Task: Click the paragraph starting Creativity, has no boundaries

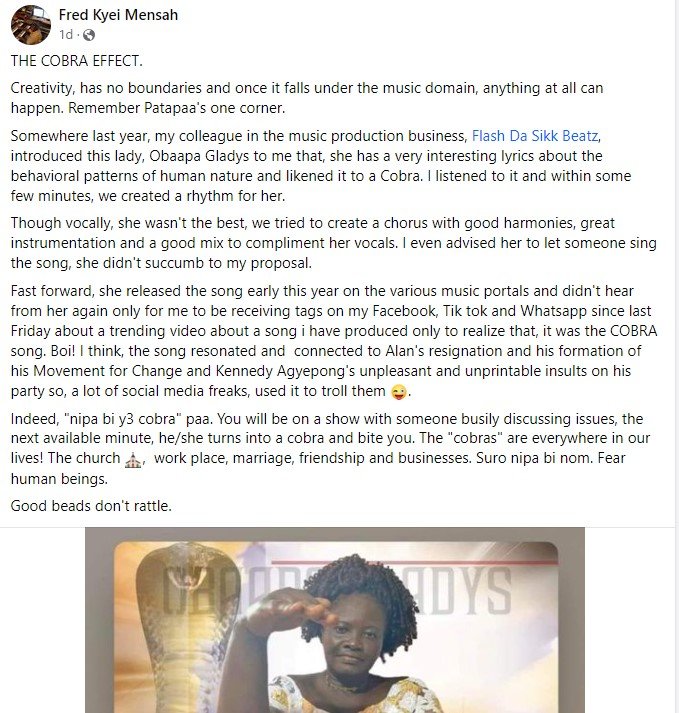Action: pos(307,98)
